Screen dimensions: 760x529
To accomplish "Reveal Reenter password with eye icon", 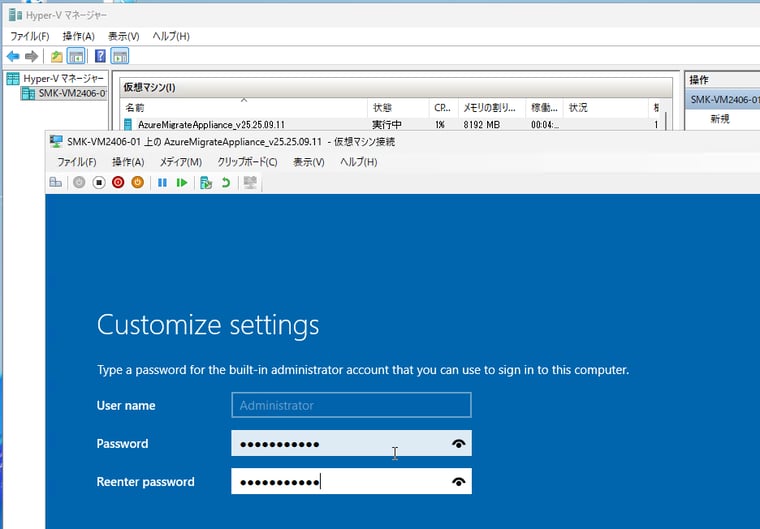I will 459,482.
